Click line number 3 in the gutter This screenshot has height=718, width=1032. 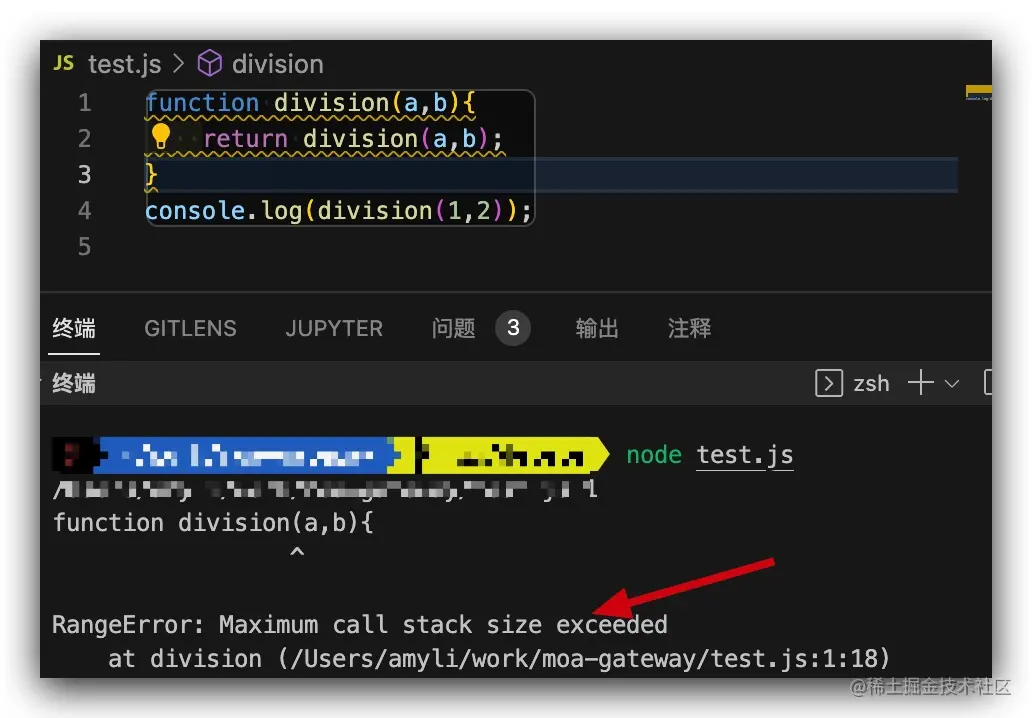pyautogui.click(x=84, y=174)
